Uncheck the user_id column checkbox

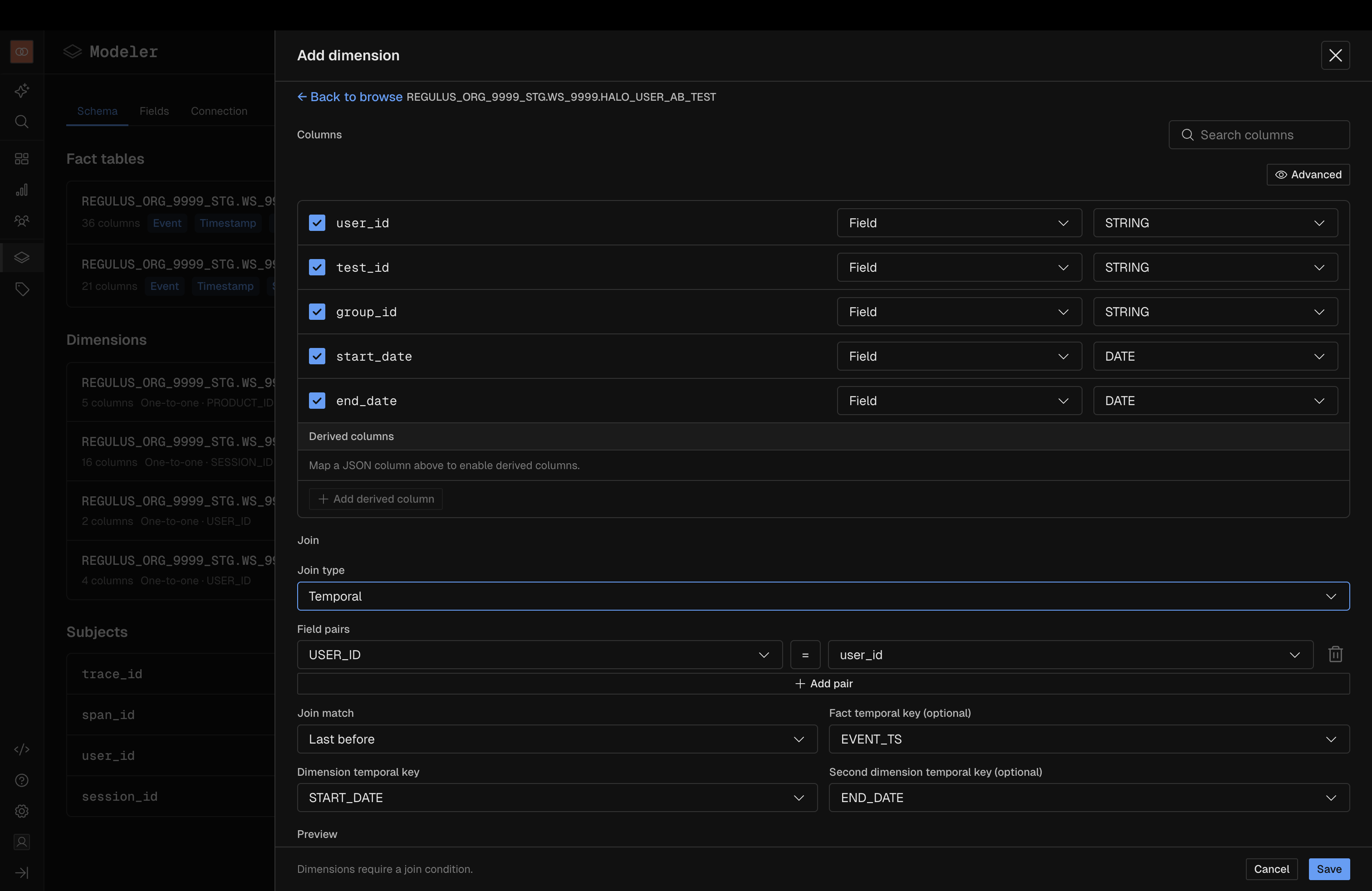[x=317, y=223]
